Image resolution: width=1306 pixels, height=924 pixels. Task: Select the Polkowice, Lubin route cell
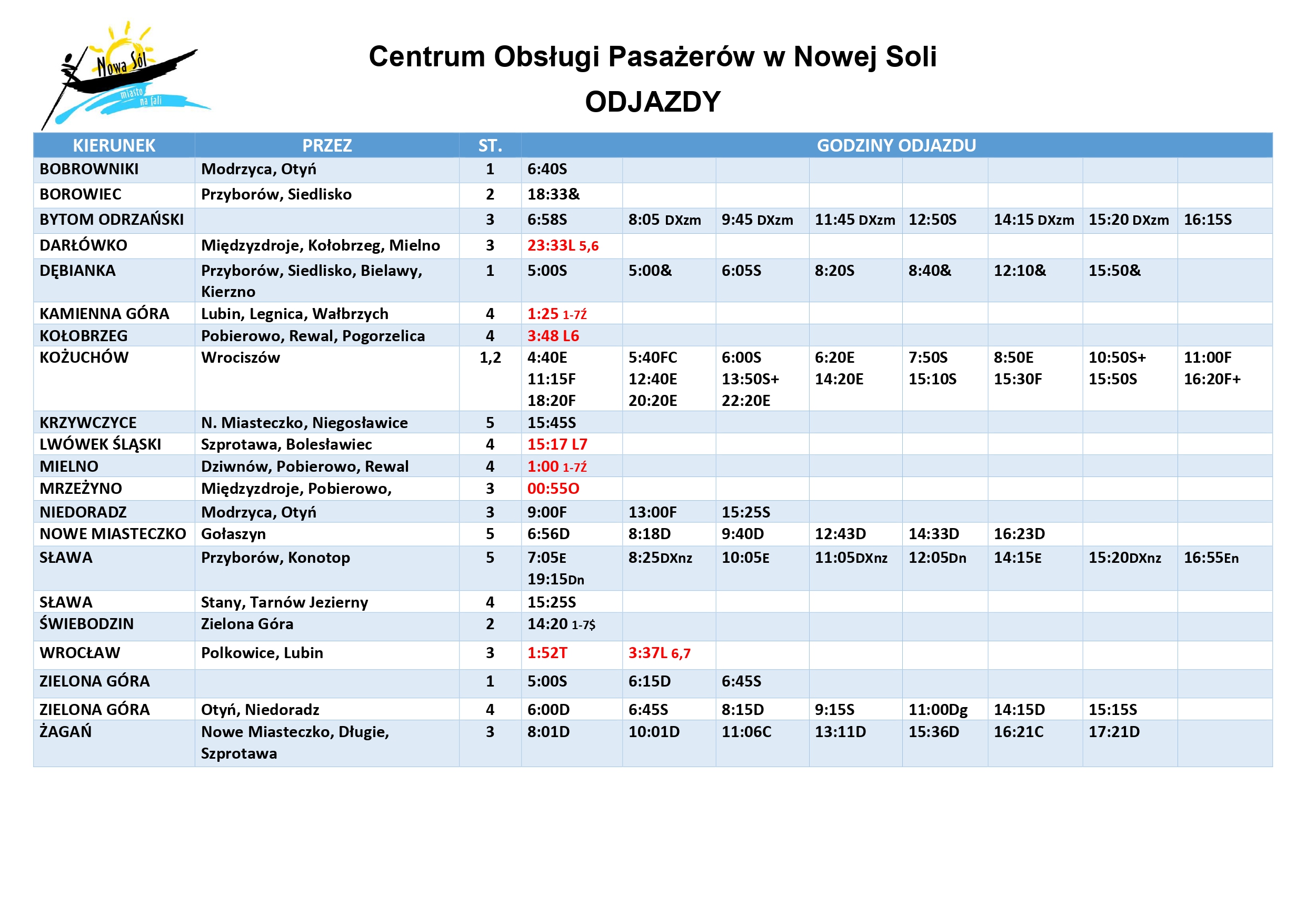[x=262, y=653]
